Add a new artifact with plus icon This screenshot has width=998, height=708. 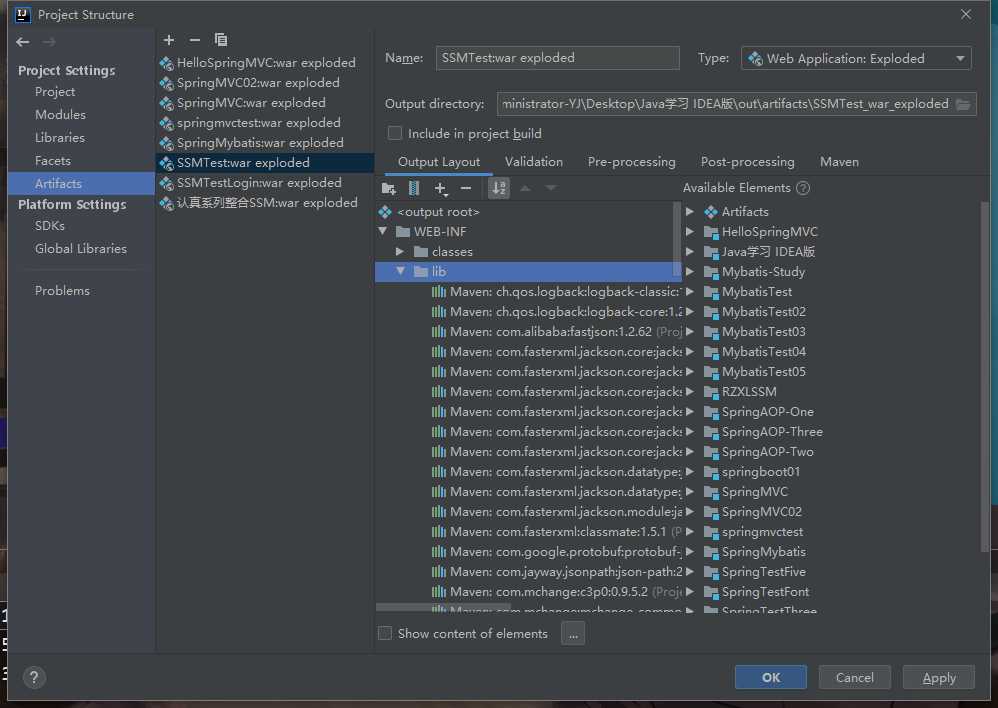coord(169,40)
